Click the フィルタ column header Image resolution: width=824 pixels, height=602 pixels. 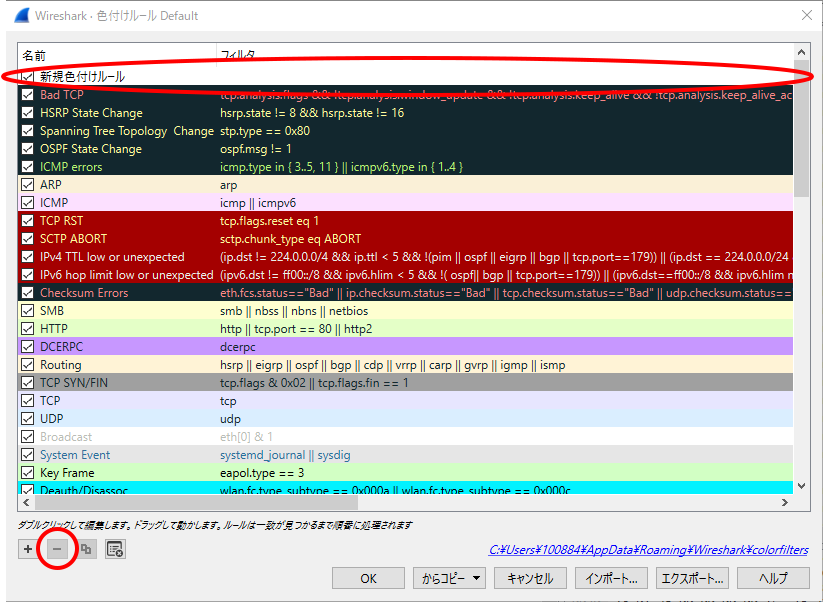(x=238, y=54)
